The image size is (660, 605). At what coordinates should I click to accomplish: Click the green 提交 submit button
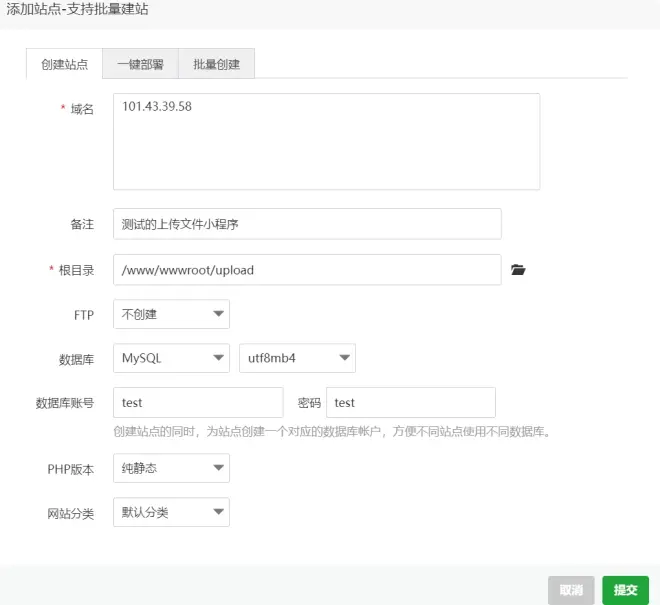[625, 590]
